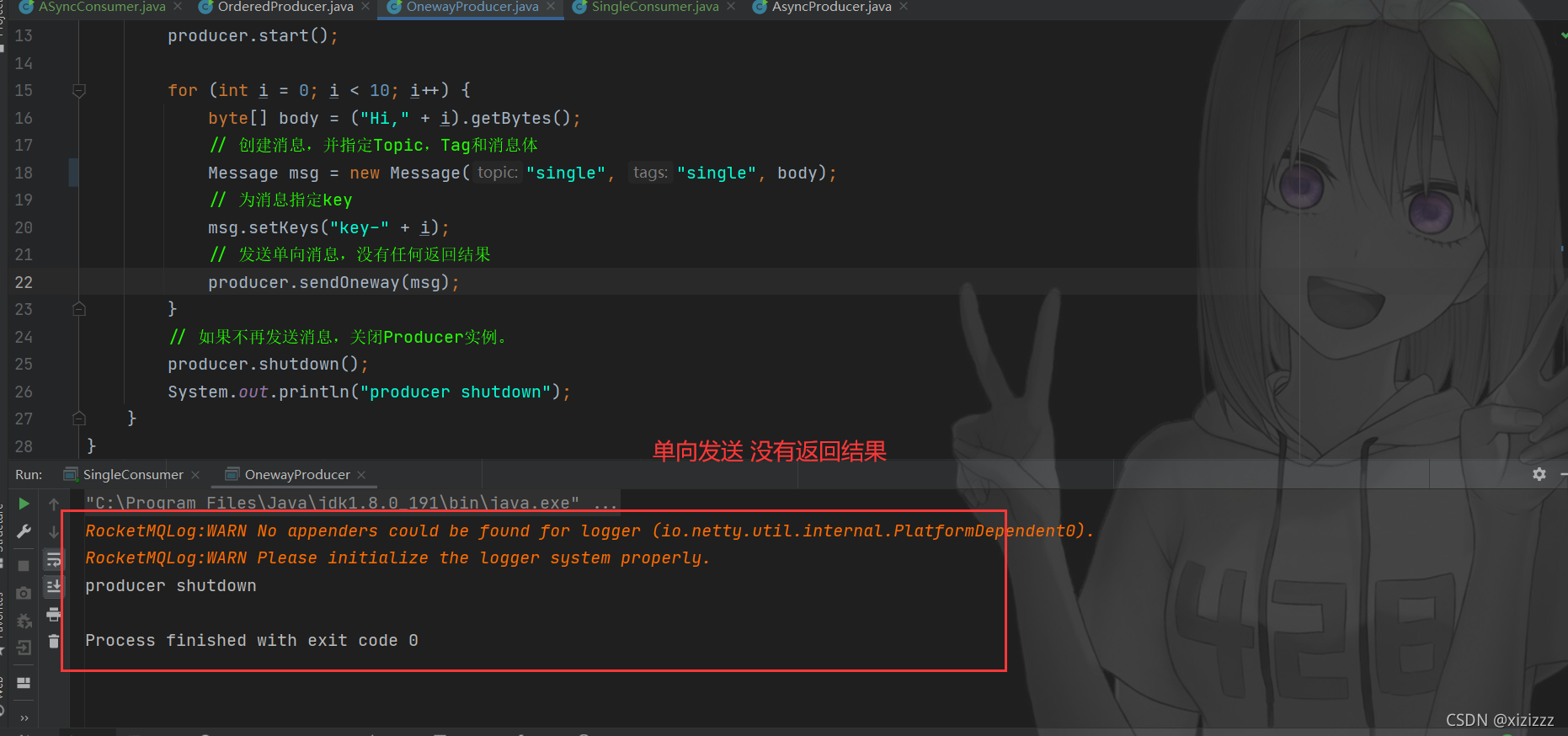This screenshot has height=736, width=1568.
Task: Click the restore layout icon in Run panel
Action: tap(24, 683)
